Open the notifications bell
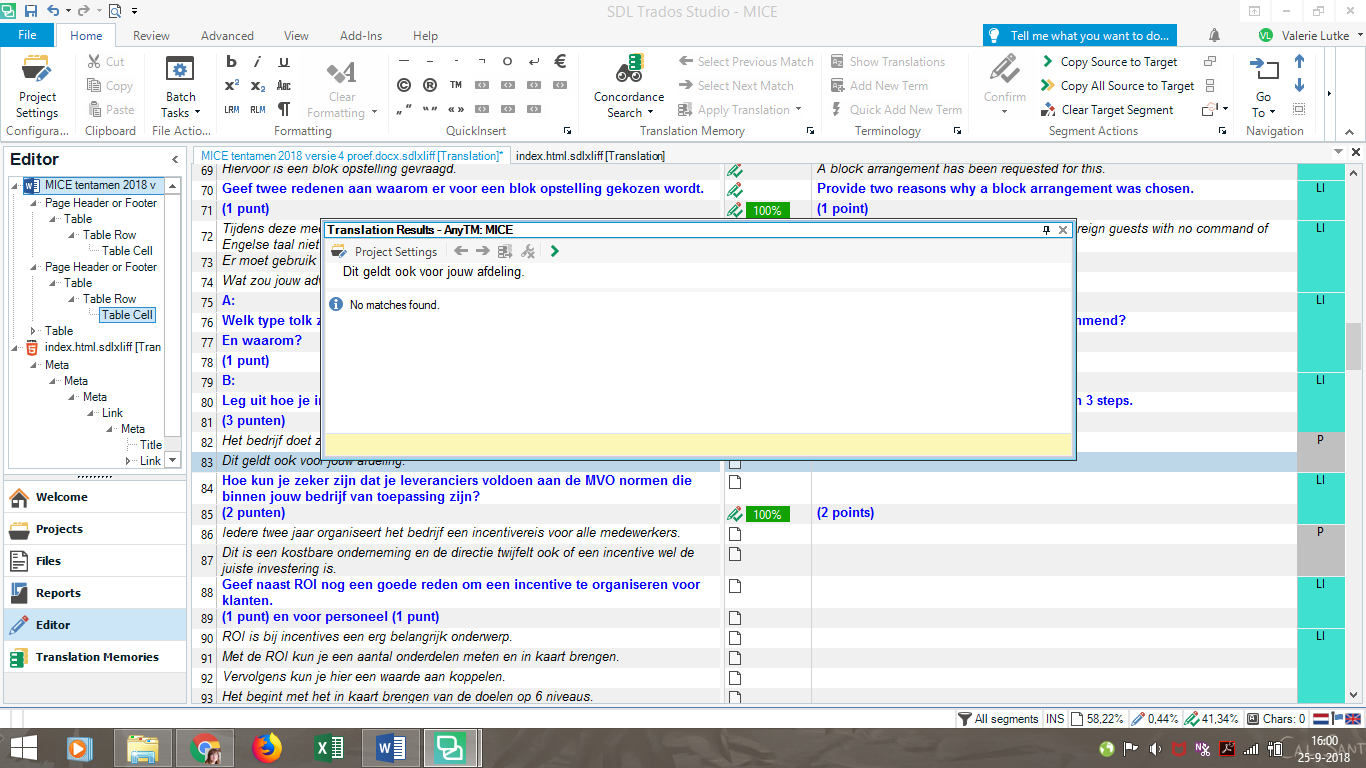Image resolution: width=1366 pixels, height=768 pixels. (x=1214, y=35)
